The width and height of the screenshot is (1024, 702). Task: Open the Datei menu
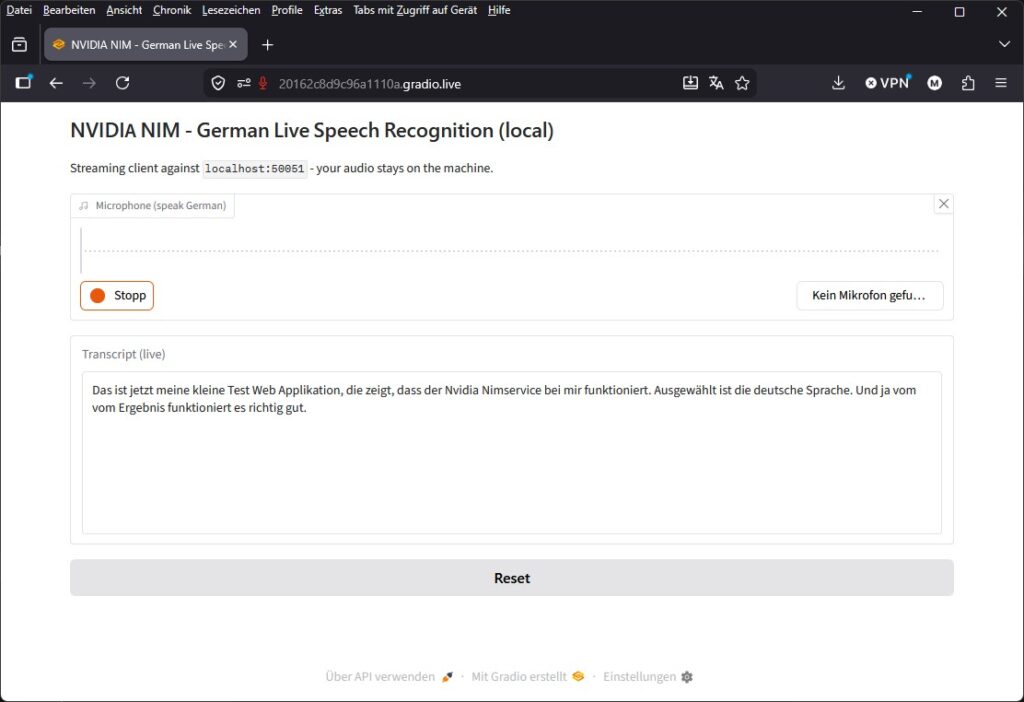(19, 10)
